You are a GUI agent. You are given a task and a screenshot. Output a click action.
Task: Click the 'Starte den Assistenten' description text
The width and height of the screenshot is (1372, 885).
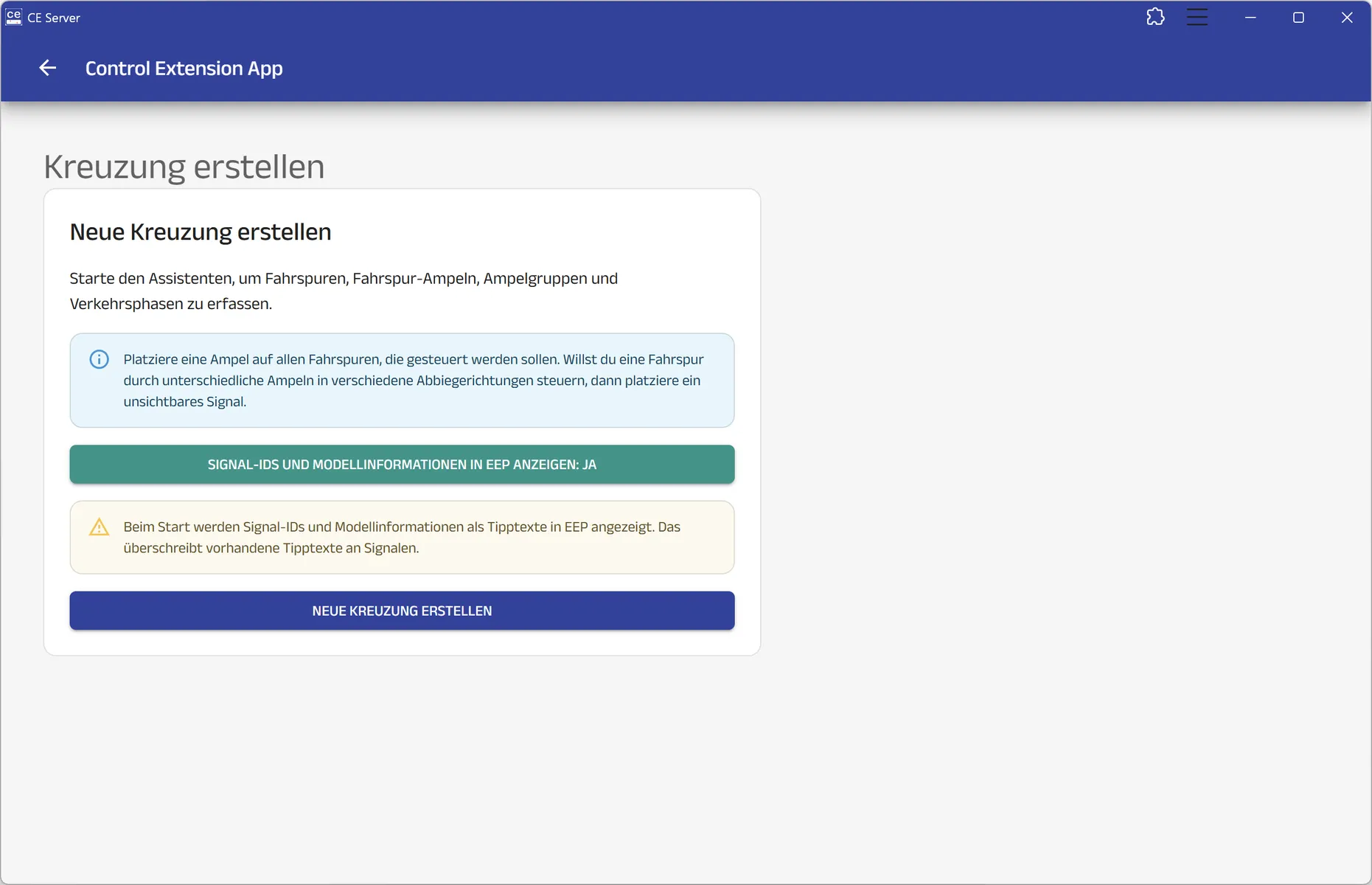(344, 291)
